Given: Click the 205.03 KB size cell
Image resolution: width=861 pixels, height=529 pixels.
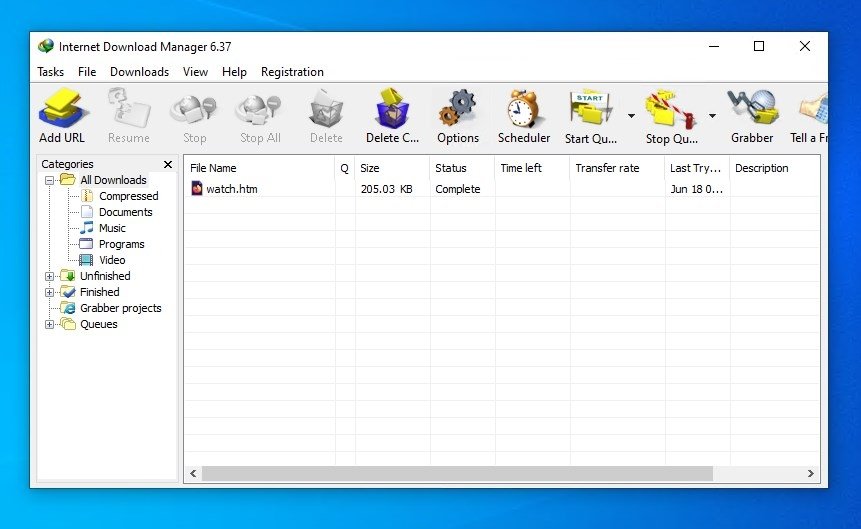Looking at the screenshot, I should click(387, 189).
